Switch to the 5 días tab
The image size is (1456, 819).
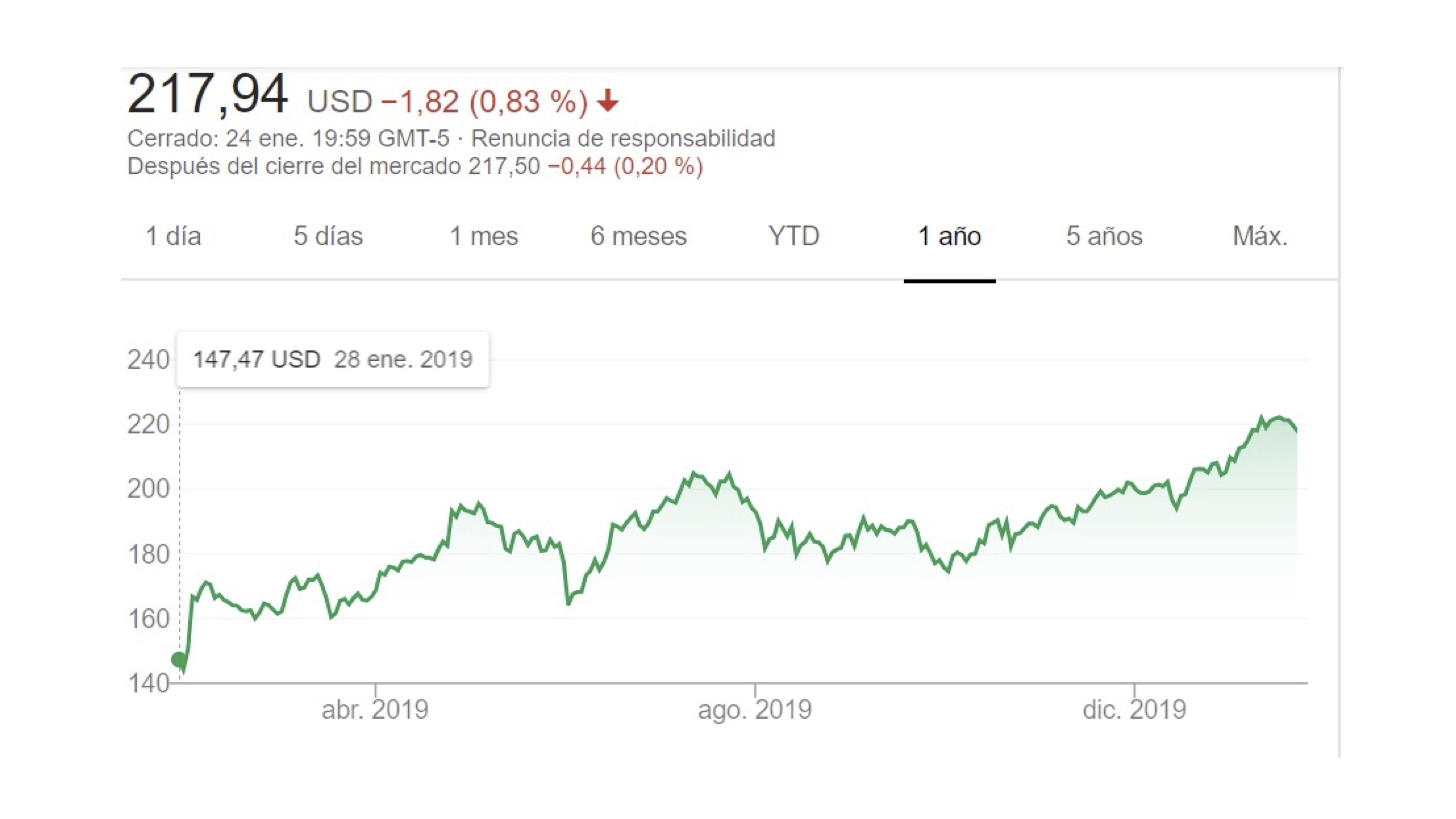coord(328,236)
